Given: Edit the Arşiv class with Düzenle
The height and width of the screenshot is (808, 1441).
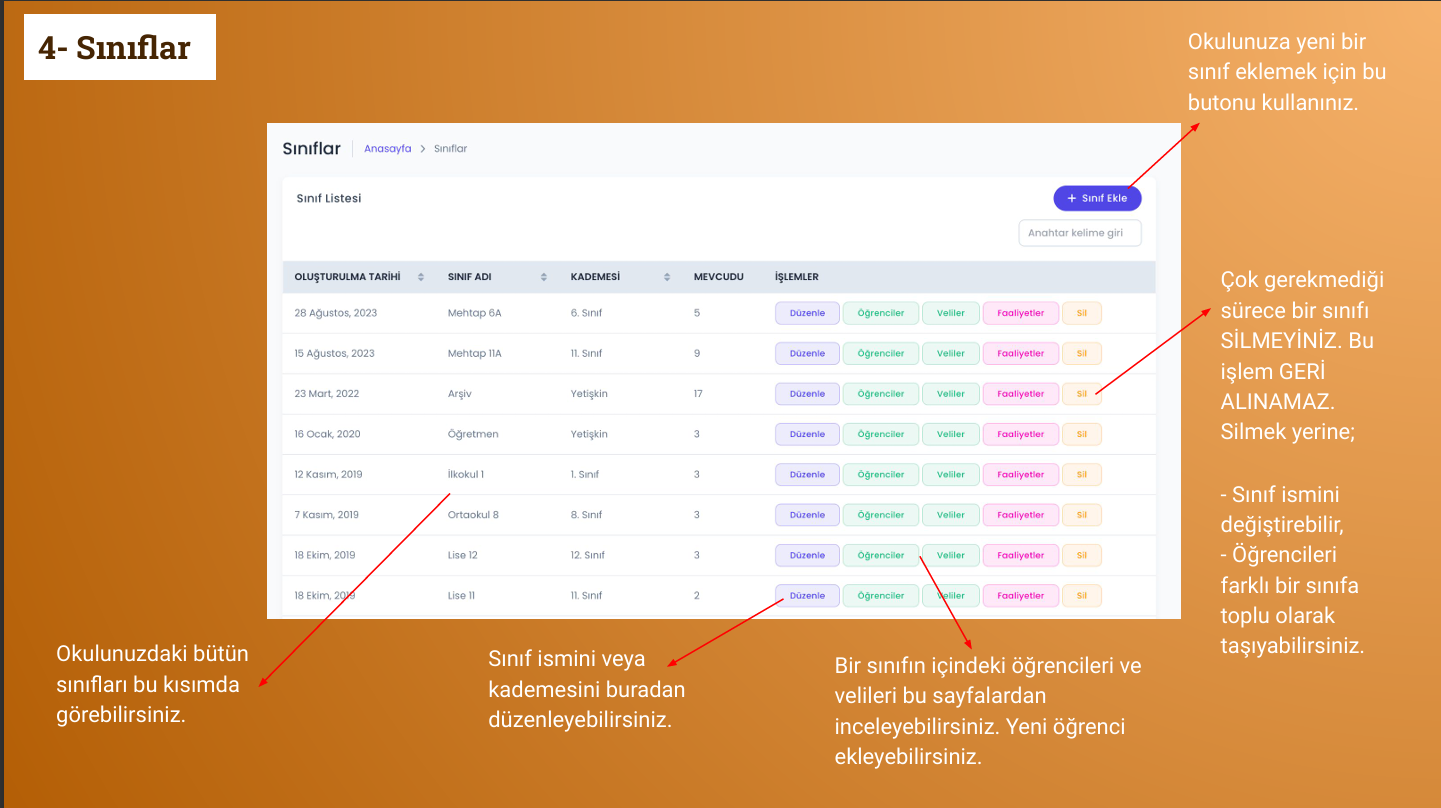Looking at the screenshot, I should click(x=807, y=394).
